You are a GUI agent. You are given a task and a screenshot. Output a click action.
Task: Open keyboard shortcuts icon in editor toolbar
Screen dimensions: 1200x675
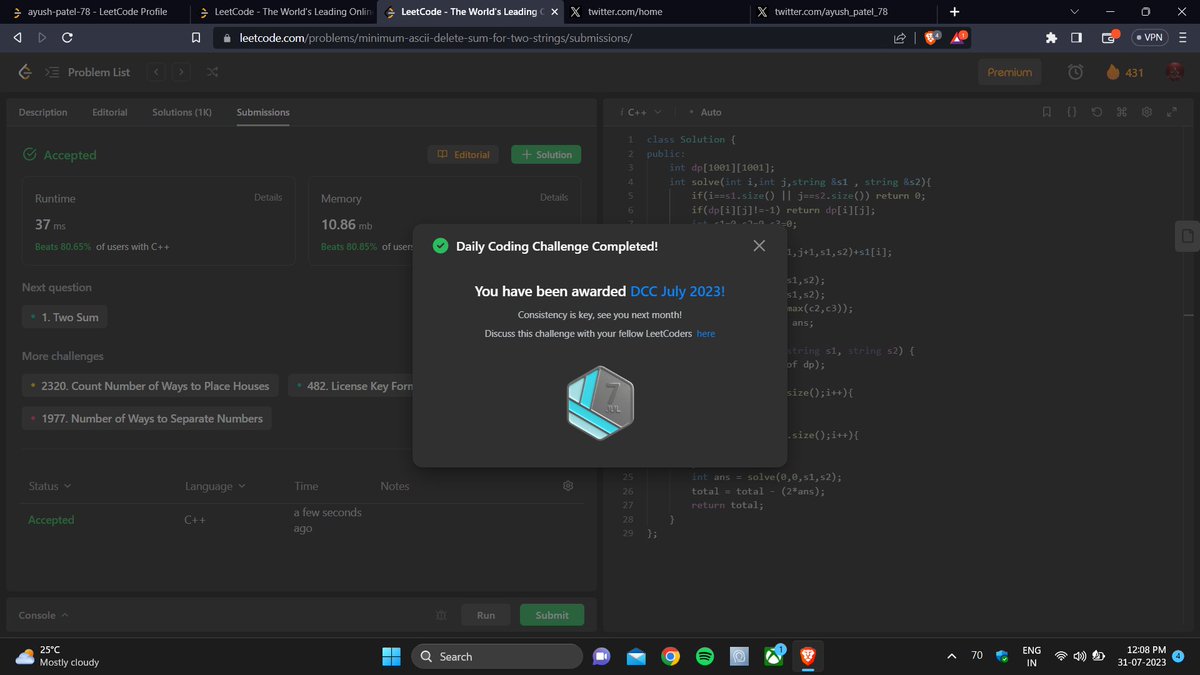(x=1121, y=112)
